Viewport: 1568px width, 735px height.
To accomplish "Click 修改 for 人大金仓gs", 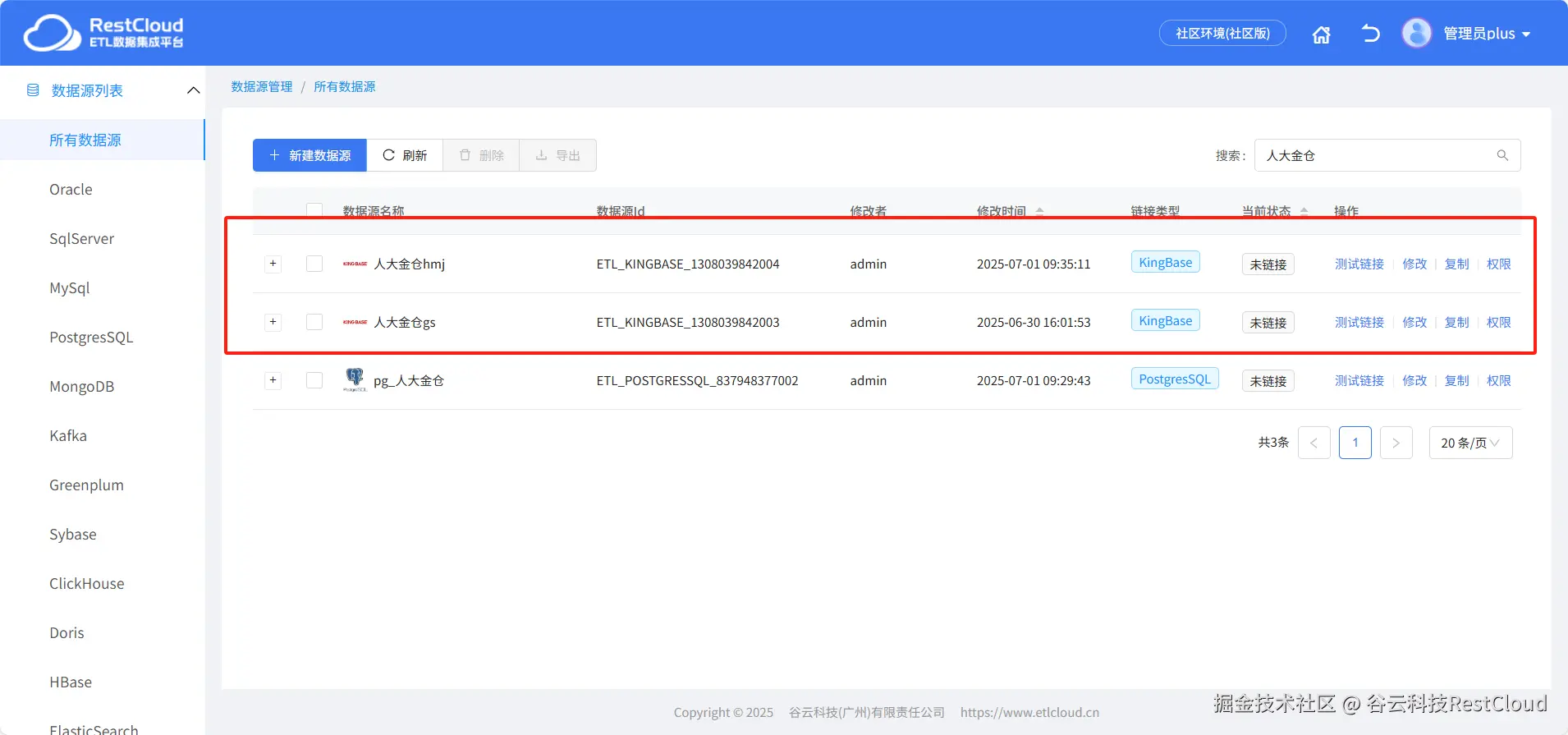I will (1414, 322).
